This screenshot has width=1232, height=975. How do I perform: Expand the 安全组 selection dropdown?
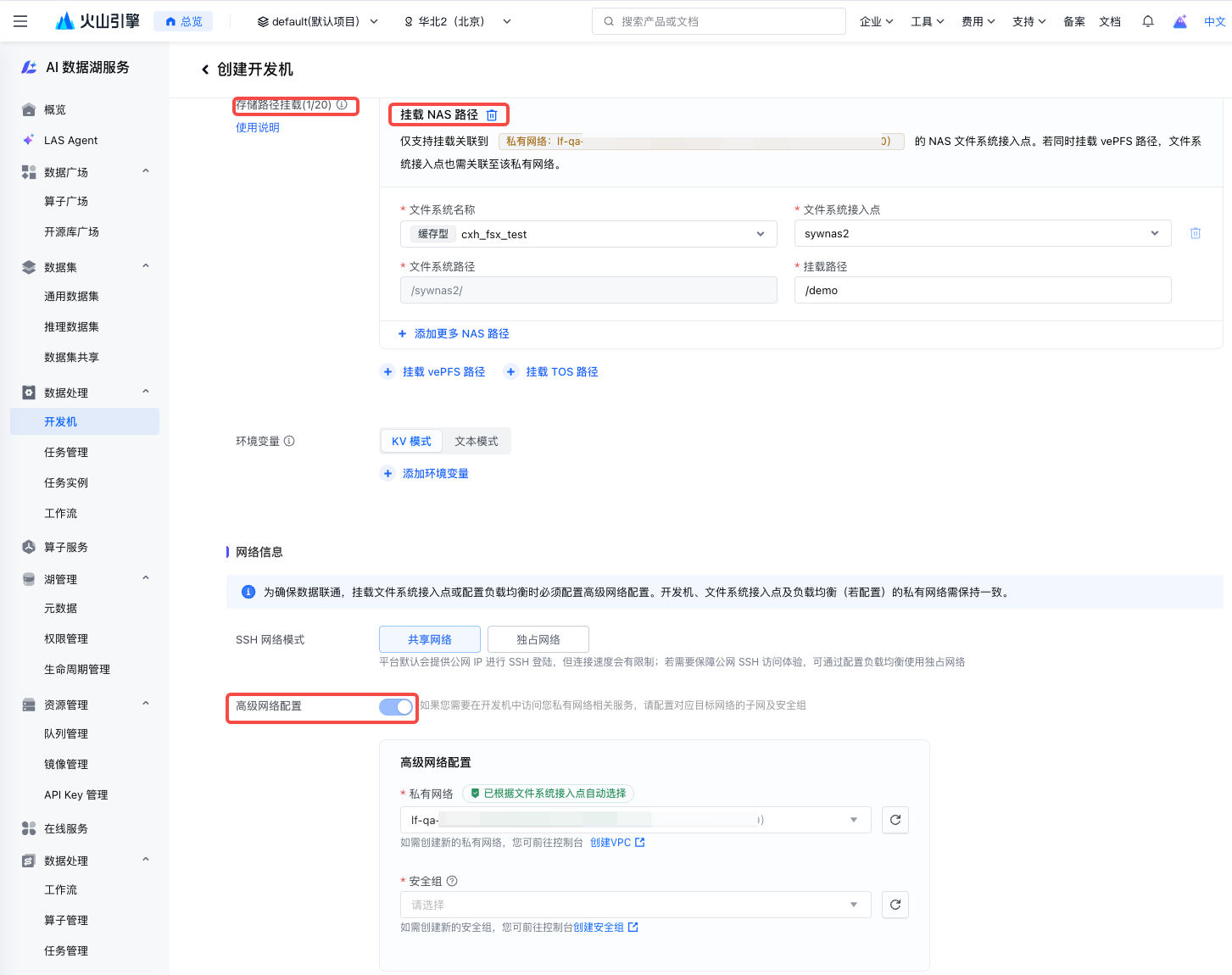tap(635, 905)
